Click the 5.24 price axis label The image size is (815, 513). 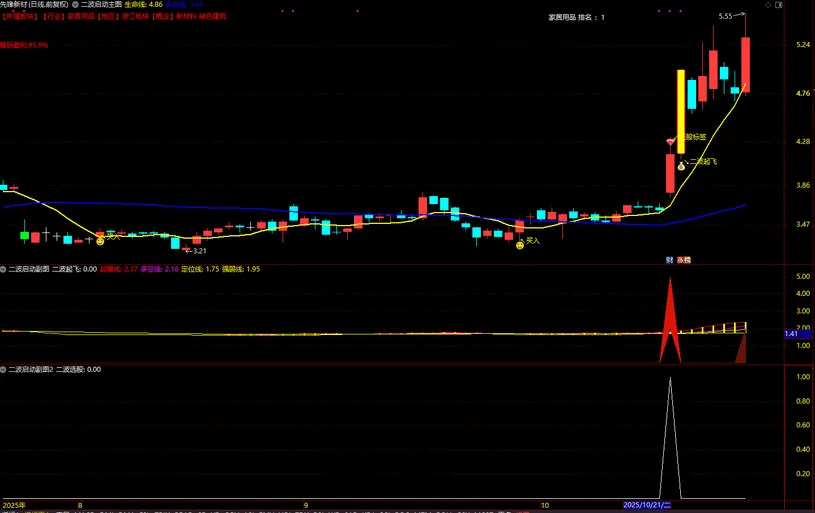point(803,45)
